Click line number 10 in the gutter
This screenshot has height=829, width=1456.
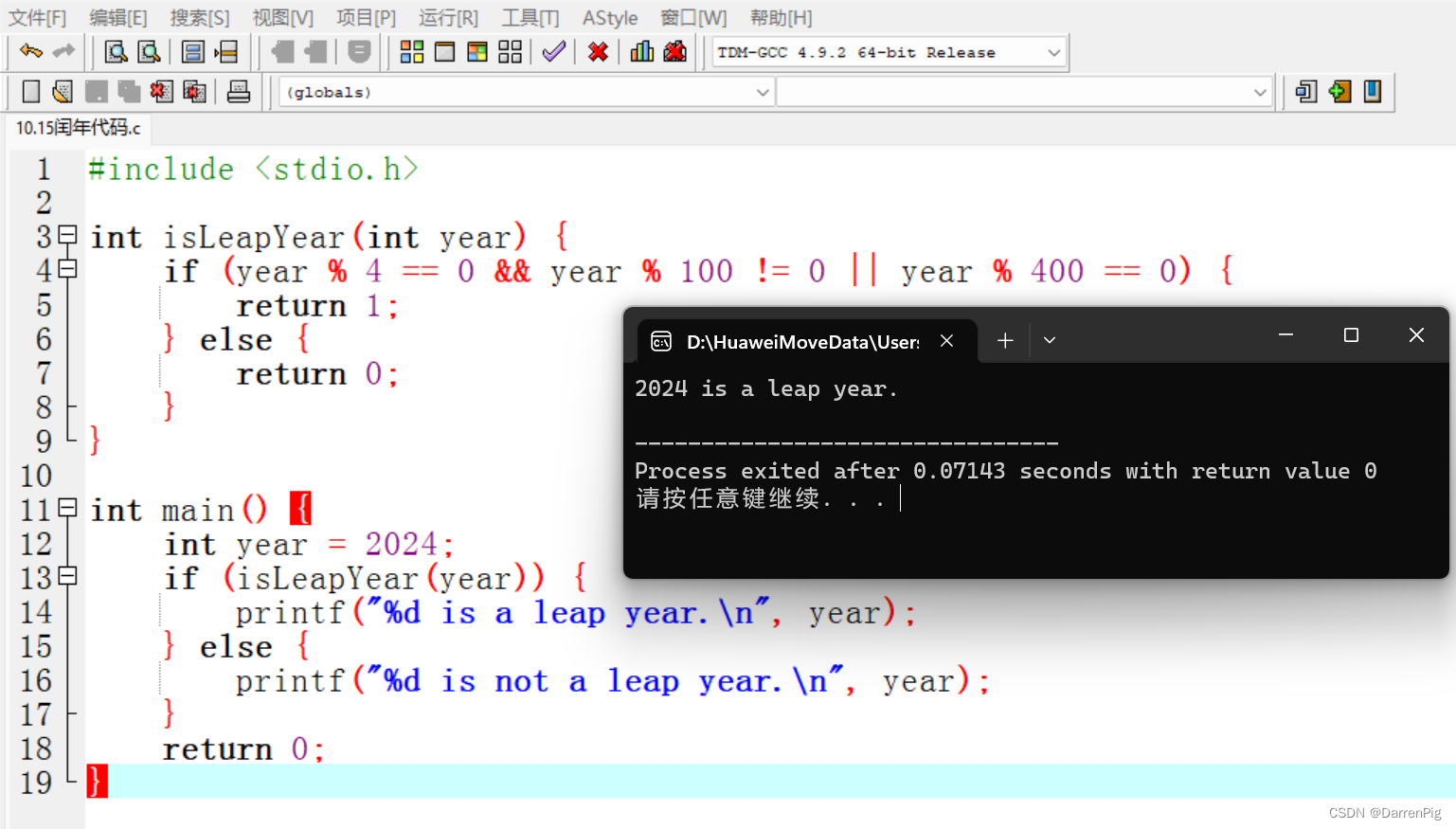(36, 476)
